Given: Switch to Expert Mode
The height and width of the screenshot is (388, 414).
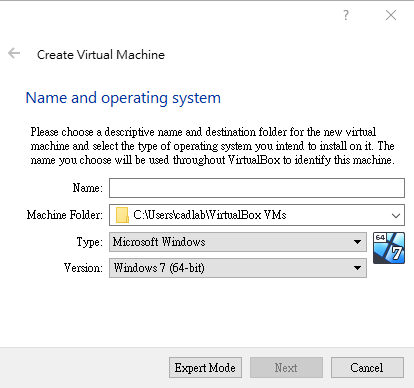Looking at the screenshot, I should coord(205,368).
